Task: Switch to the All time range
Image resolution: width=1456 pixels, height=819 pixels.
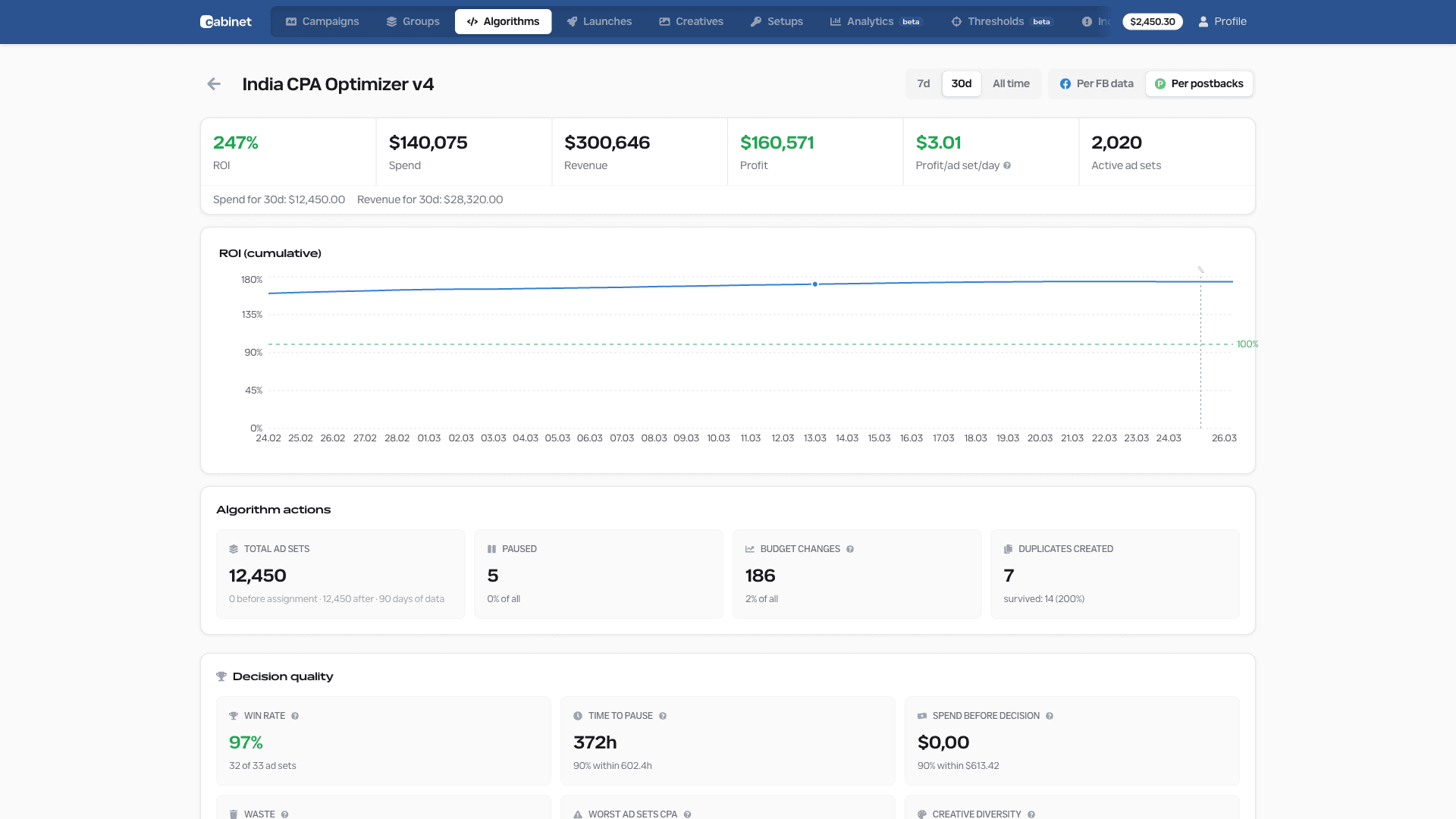Action: point(1011,83)
